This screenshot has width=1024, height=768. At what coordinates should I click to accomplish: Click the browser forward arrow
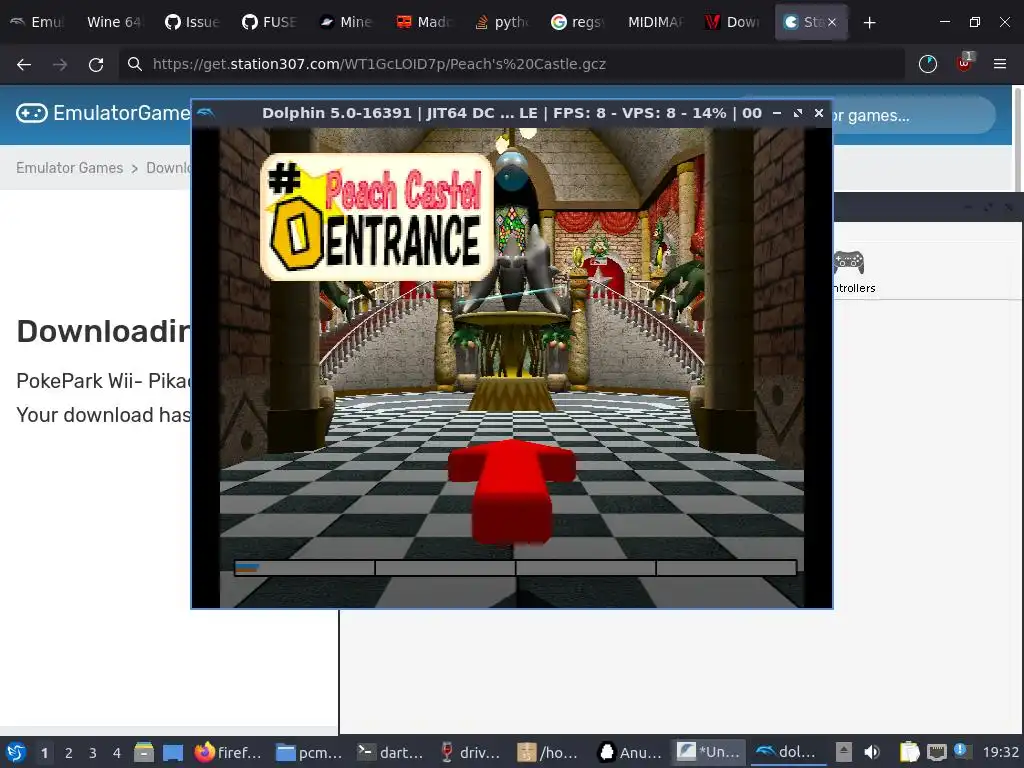60,64
